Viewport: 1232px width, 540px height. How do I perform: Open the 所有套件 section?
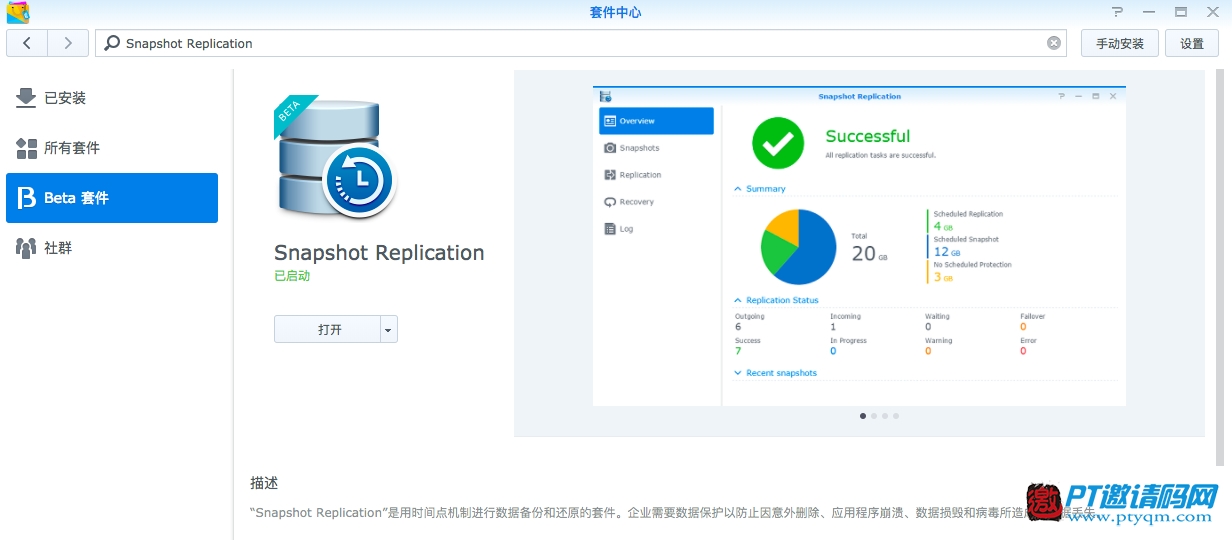click(x=112, y=148)
